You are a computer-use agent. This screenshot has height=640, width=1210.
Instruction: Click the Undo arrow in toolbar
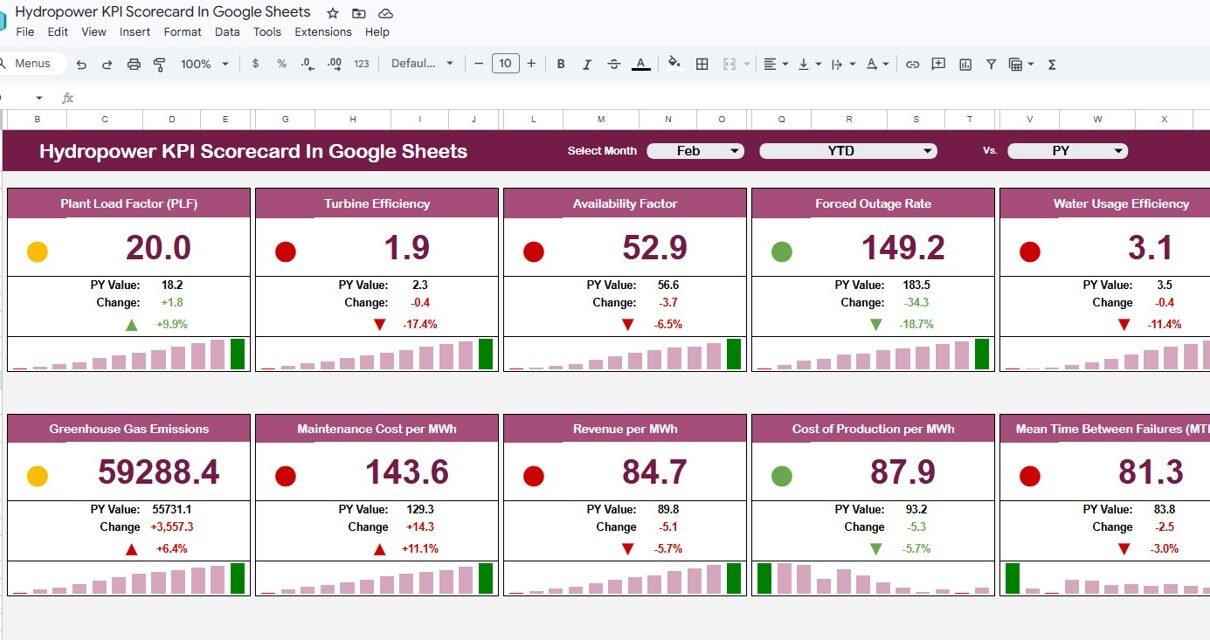81,64
